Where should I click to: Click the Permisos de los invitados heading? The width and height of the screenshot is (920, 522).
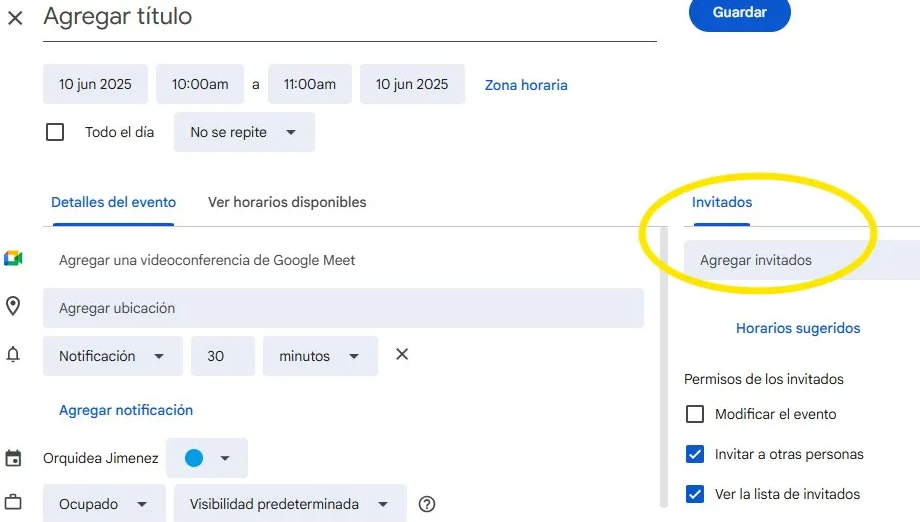[x=763, y=379]
